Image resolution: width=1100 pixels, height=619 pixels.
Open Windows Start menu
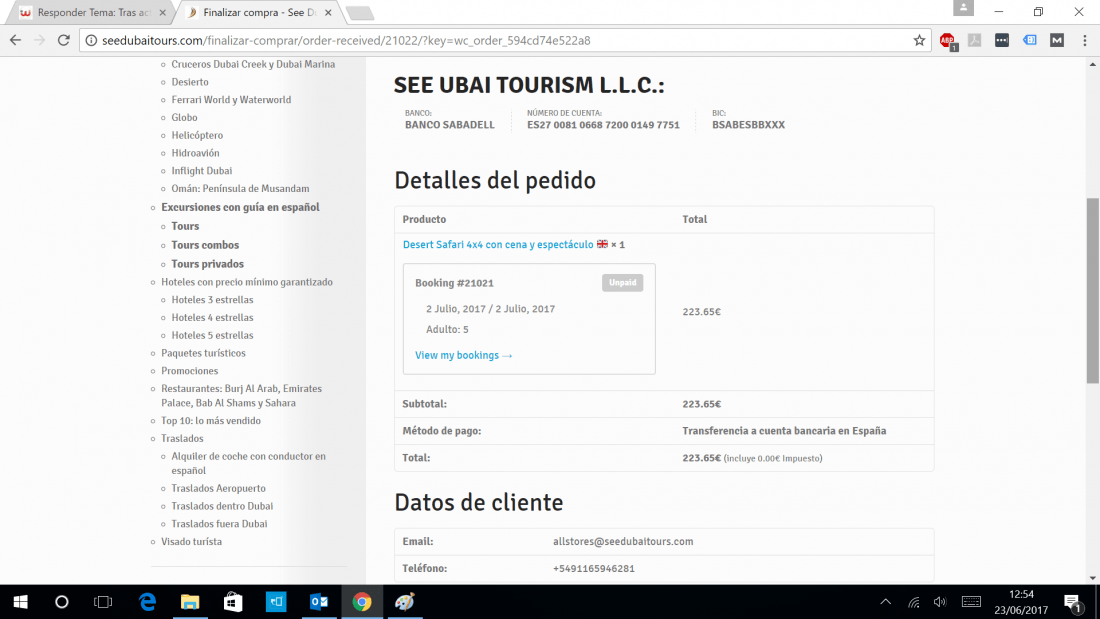[20, 602]
